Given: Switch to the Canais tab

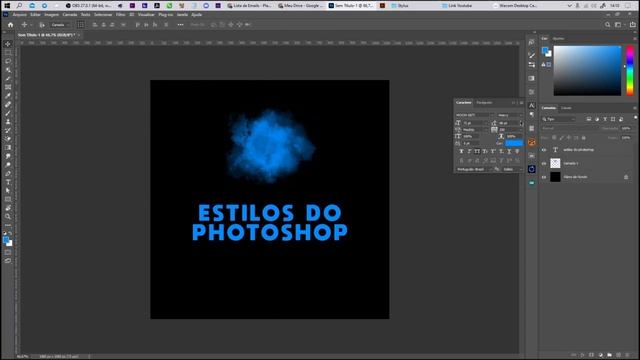Looking at the screenshot, I should click(566, 108).
